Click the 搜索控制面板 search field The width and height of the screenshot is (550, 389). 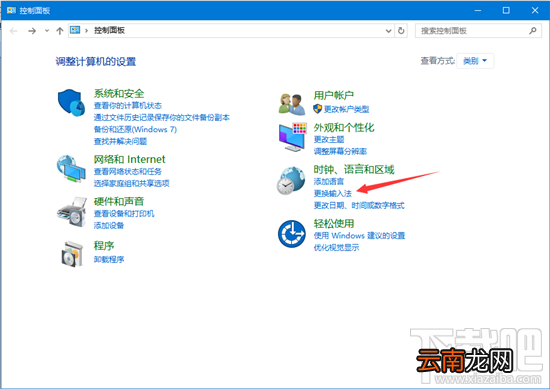[478, 31]
